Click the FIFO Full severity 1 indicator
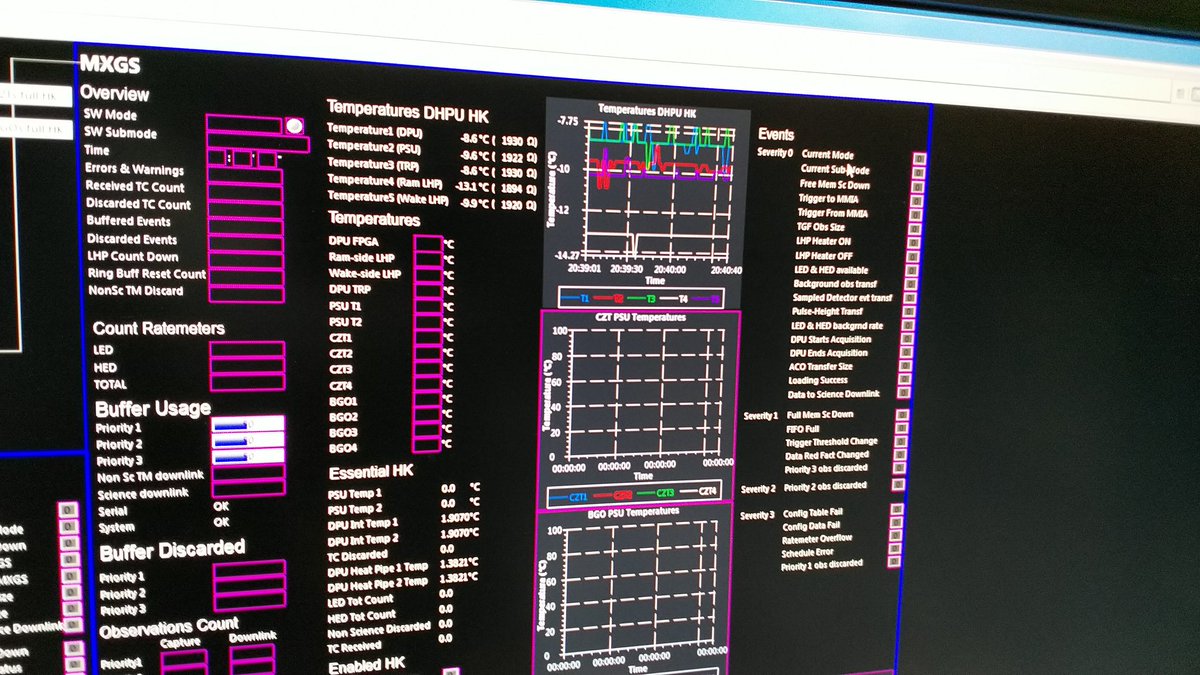The width and height of the screenshot is (1200, 675). coord(900,429)
